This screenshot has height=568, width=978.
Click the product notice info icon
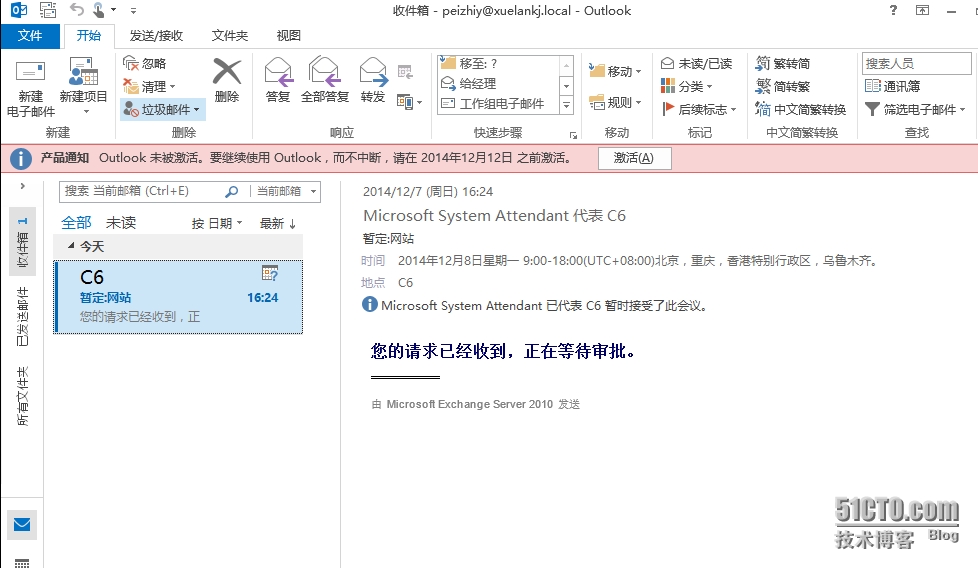coord(21,158)
